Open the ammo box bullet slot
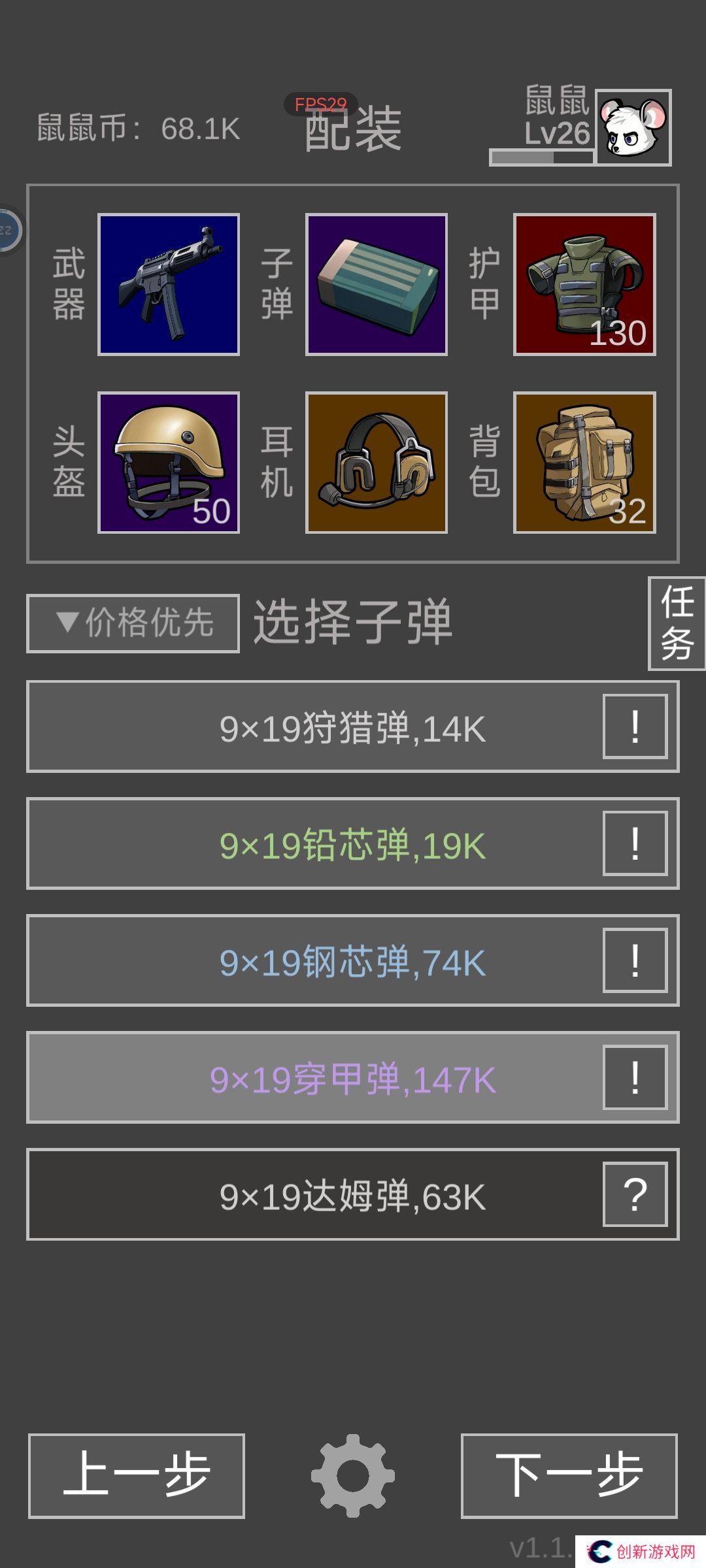This screenshot has width=706, height=1568. click(x=377, y=285)
